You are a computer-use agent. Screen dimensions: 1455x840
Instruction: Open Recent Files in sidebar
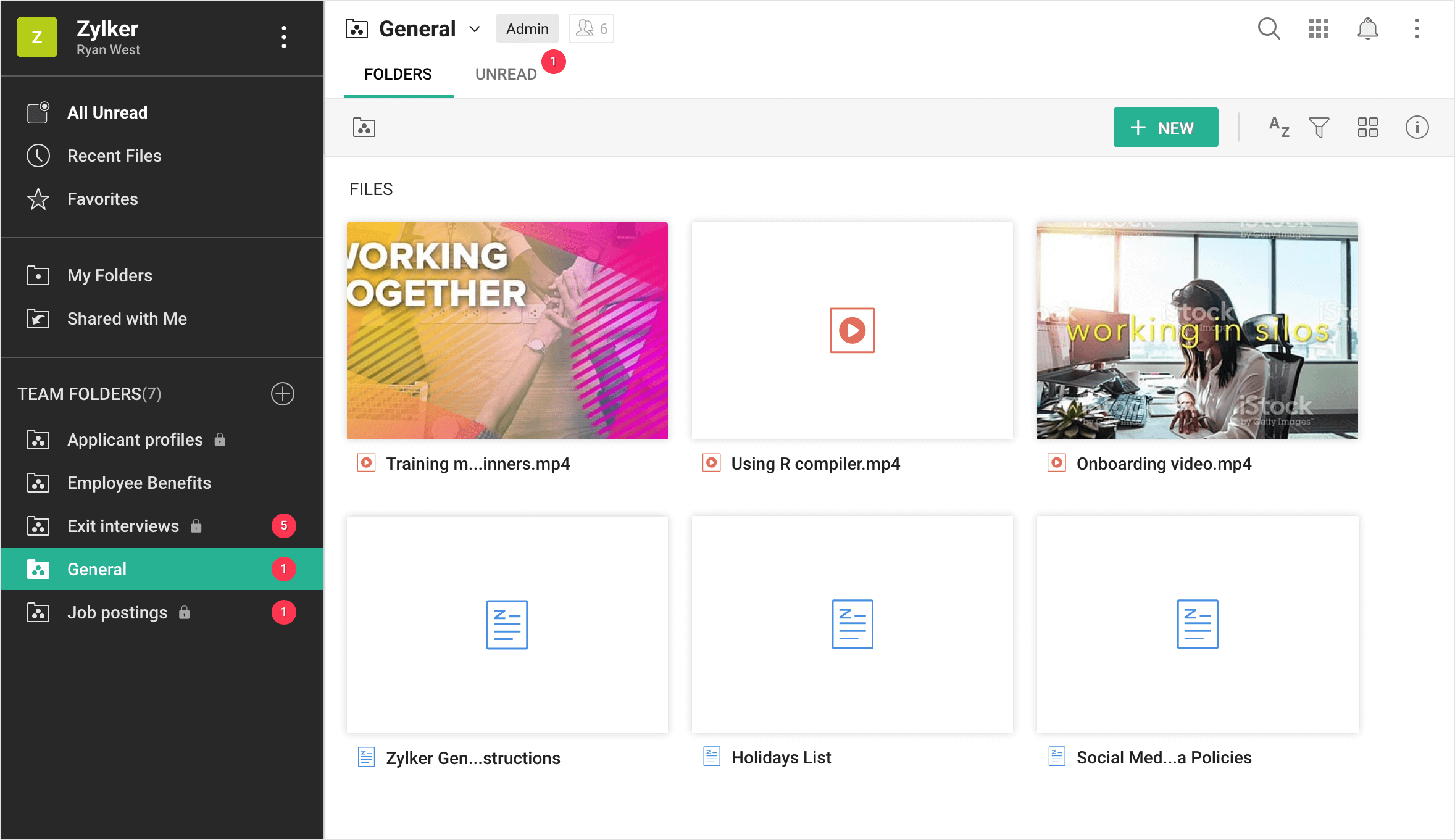tap(162, 156)
